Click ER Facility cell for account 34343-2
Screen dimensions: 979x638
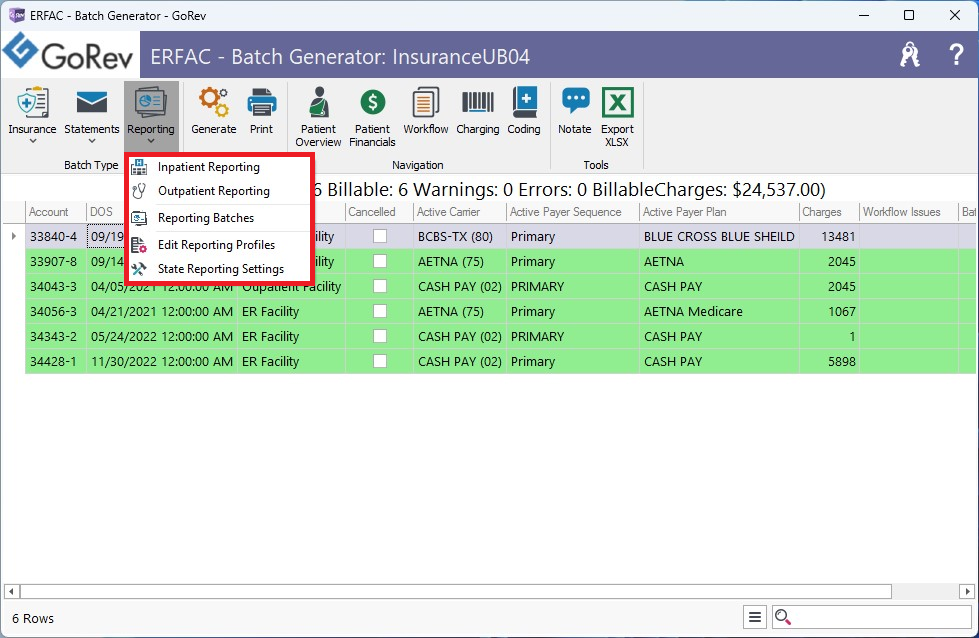click(x=291, y=336)
